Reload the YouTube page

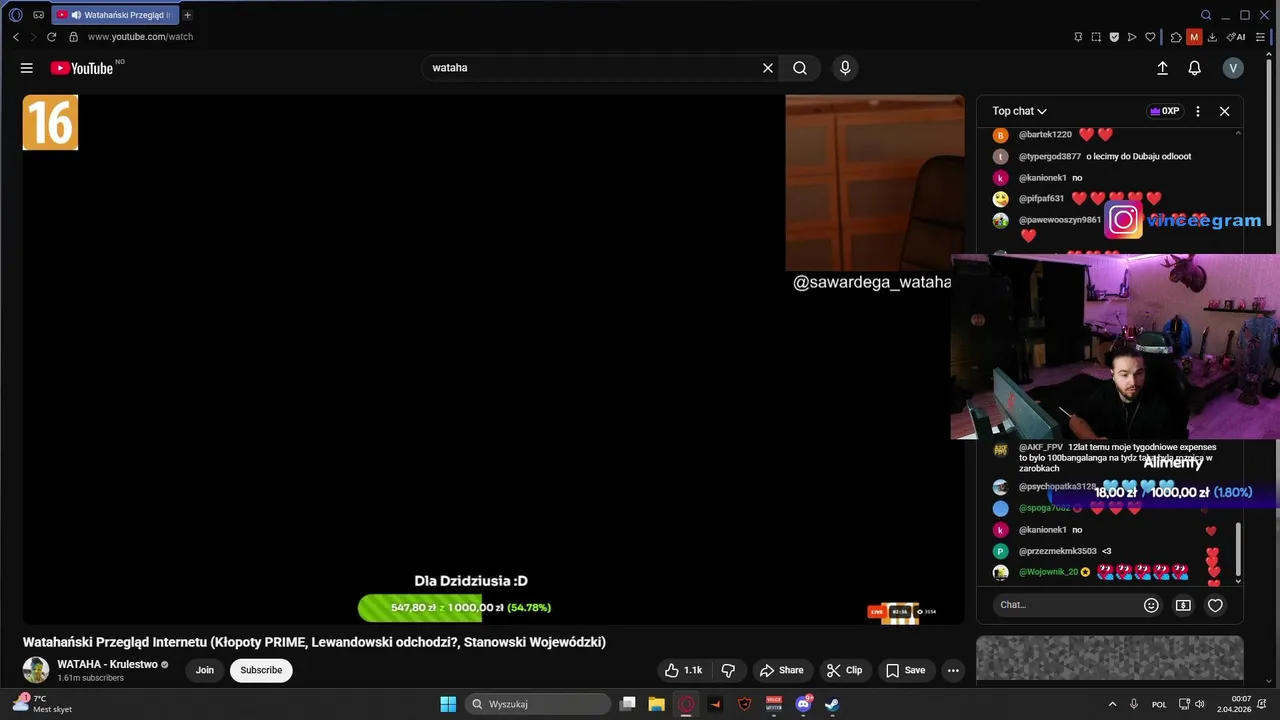[52, 37]
